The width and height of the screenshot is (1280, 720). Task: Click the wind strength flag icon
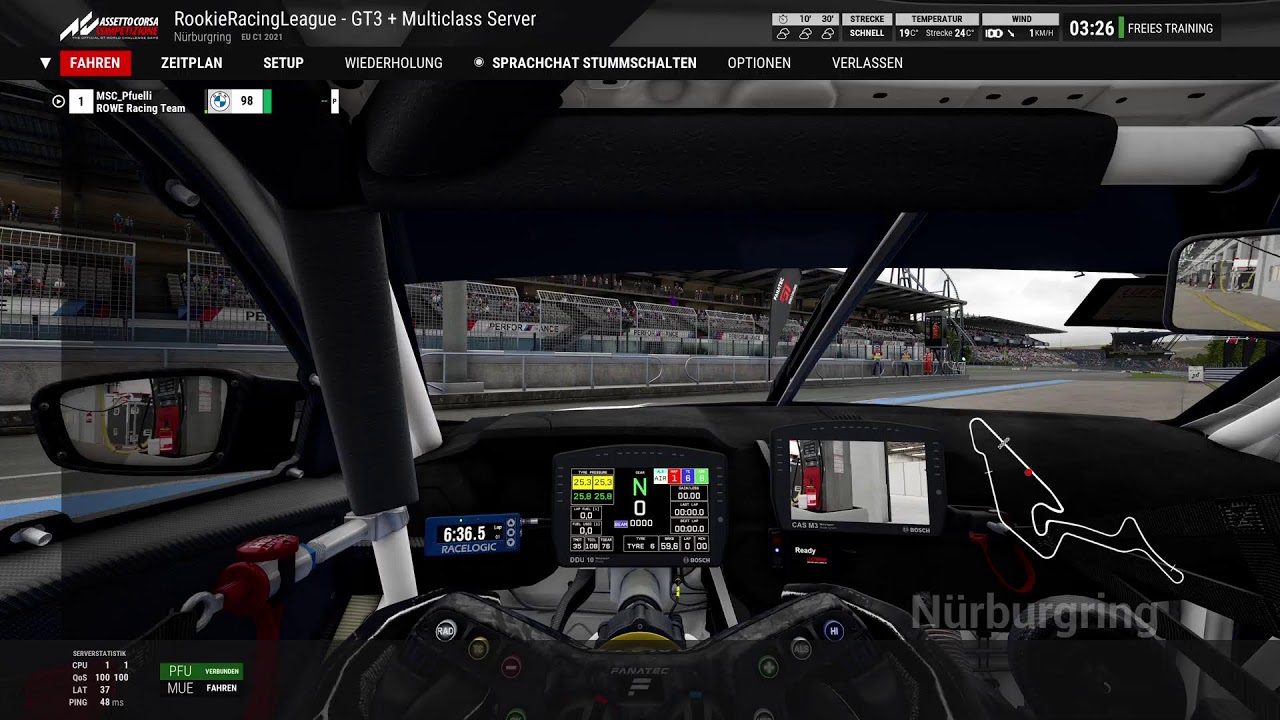tap(994, 33)
